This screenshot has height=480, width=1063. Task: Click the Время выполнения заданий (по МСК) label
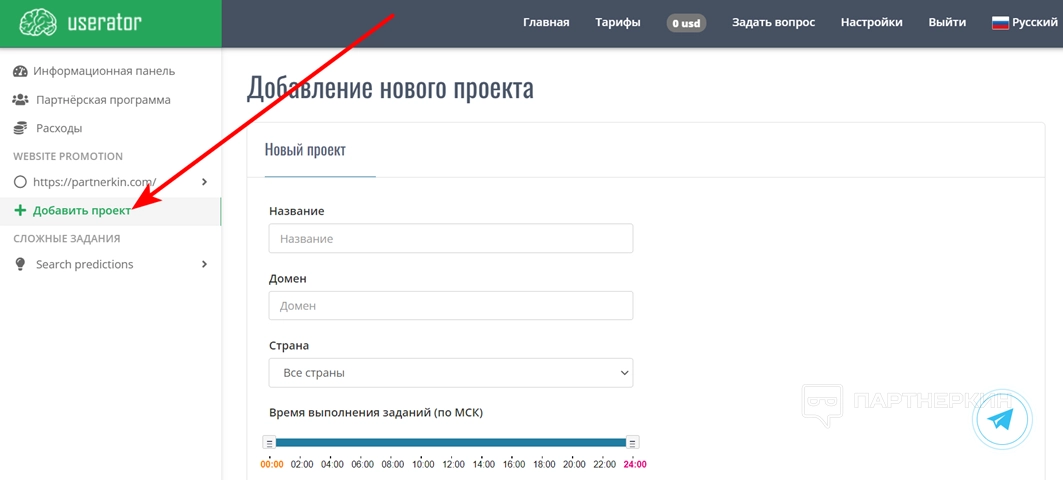click(376, 412)
